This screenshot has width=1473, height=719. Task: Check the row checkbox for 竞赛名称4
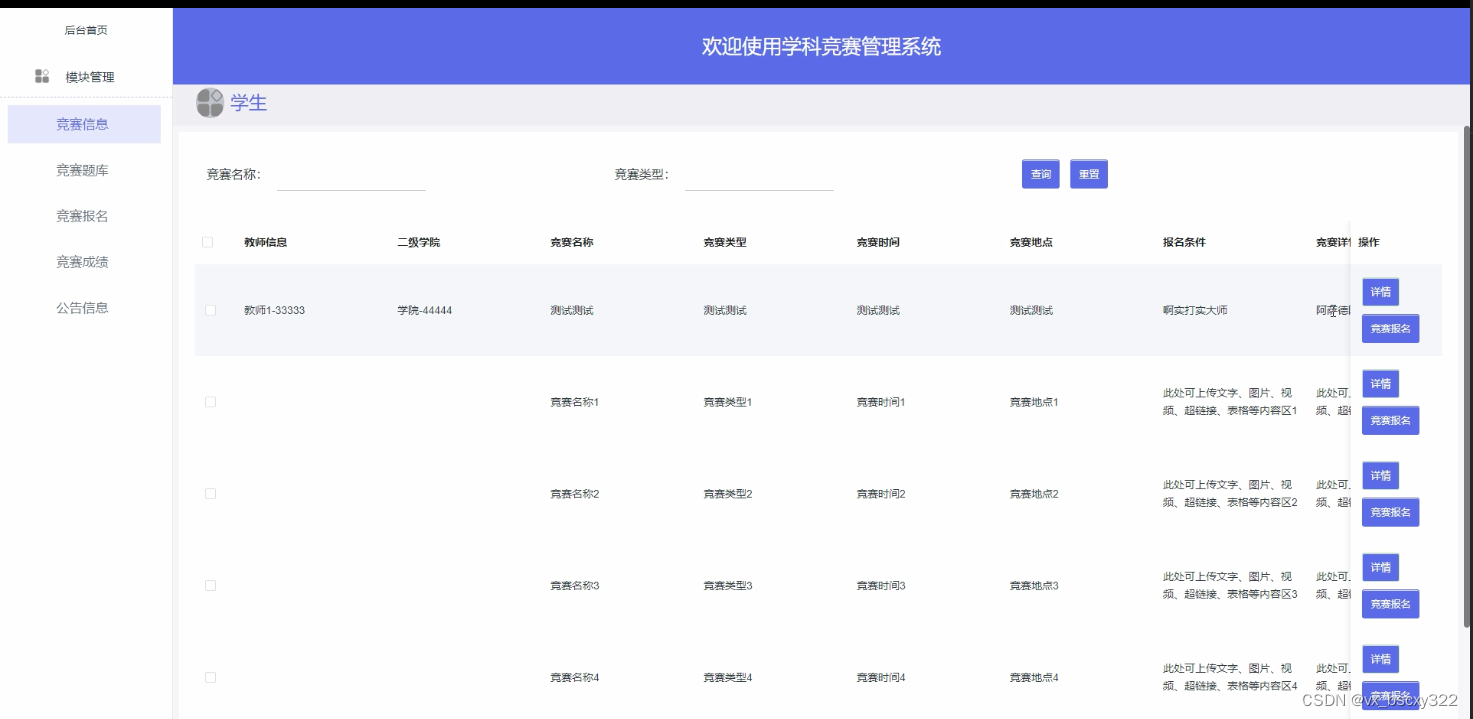(x=210, y=678)
